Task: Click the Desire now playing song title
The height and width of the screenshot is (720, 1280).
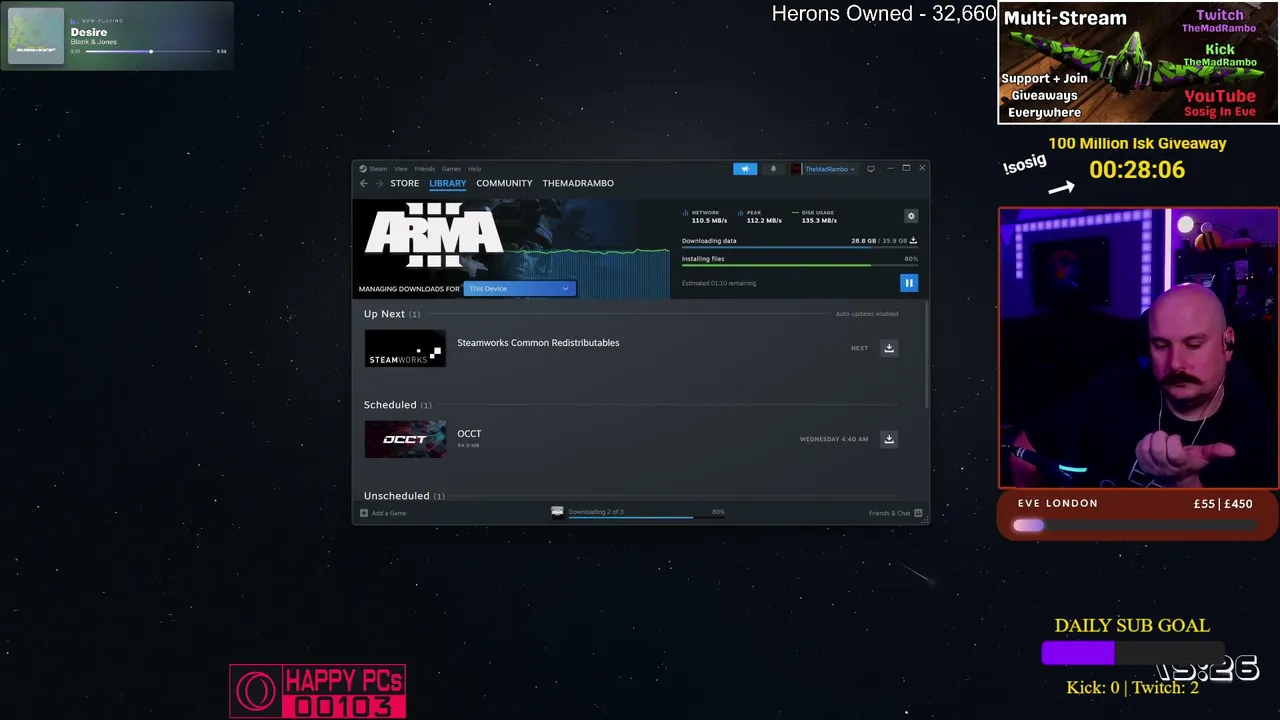Action: click(89, 32)
